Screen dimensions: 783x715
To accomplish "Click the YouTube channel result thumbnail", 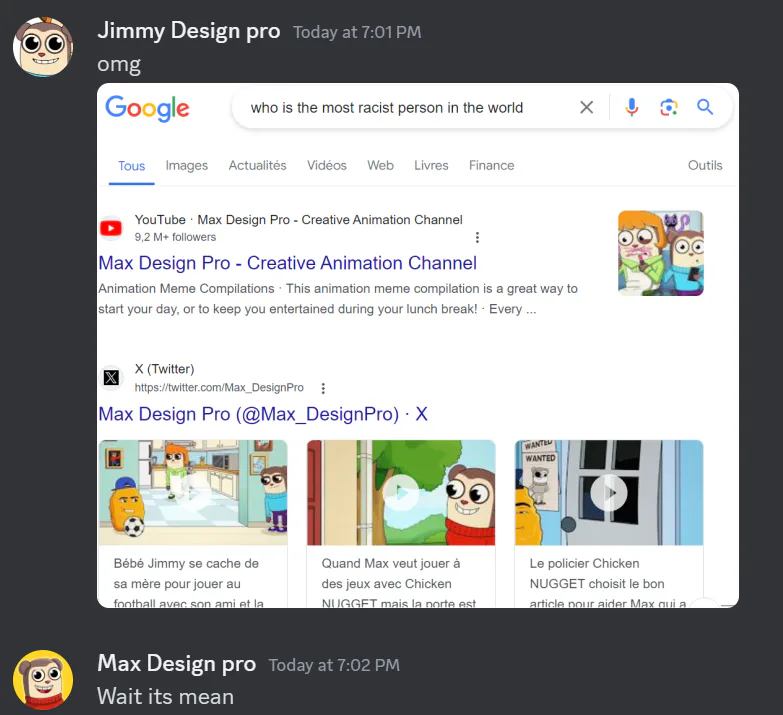I will pos(661,253).
